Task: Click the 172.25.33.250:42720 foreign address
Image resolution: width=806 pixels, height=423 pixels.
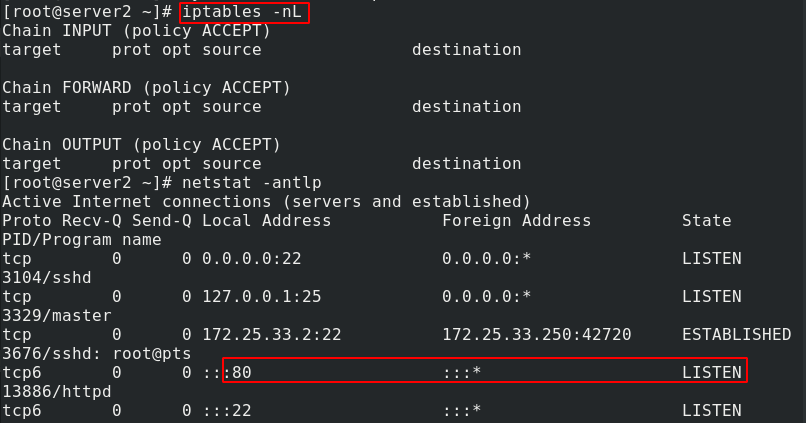Action: tap(537, 335)
